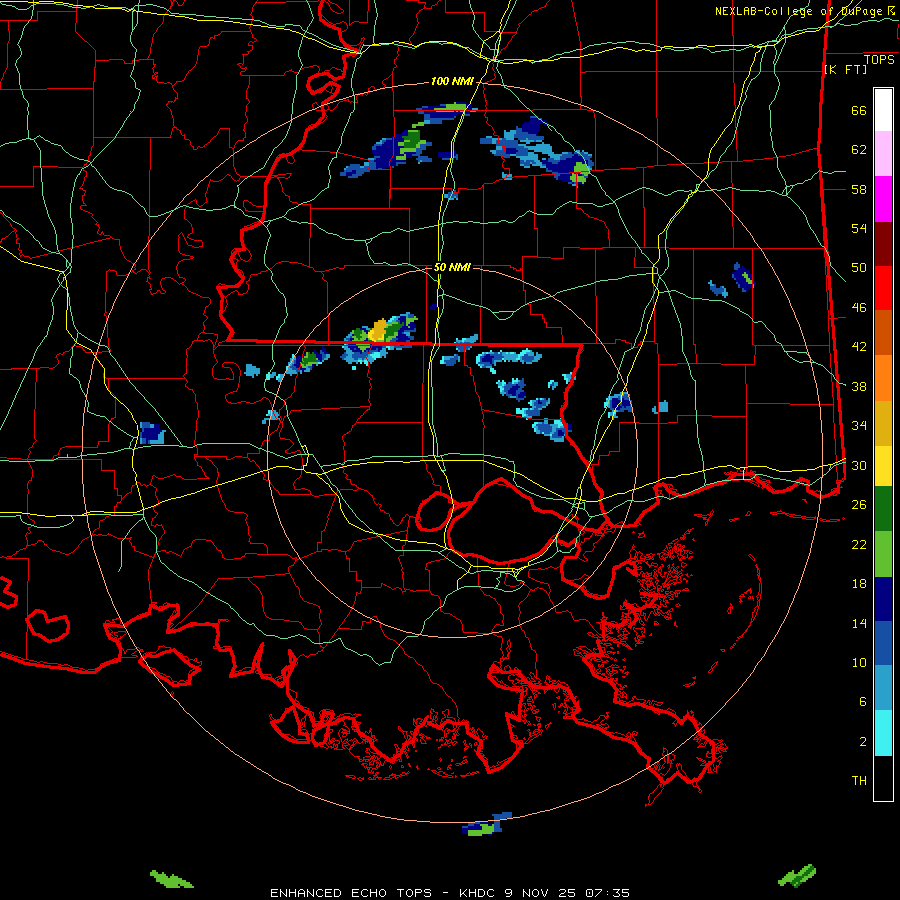Select the bright orange legend swatch
This screenshot has height=900, width=900.
[x=883, y=378]
